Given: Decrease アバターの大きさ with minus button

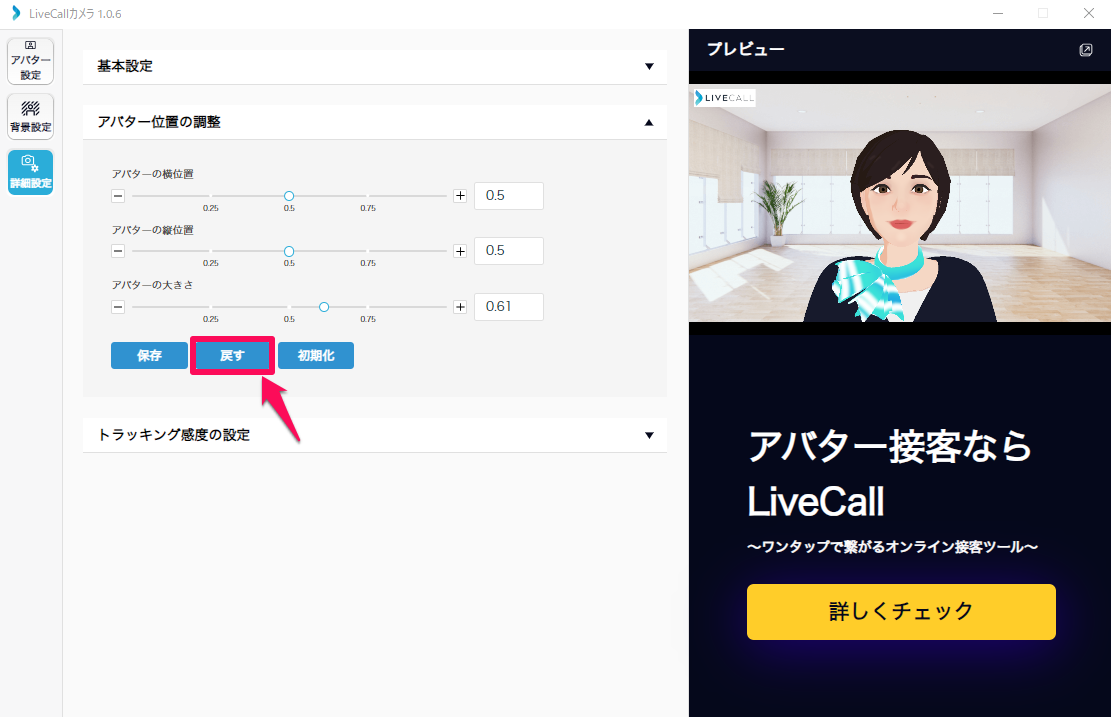Looking at the screenshot, I should 118,307.
